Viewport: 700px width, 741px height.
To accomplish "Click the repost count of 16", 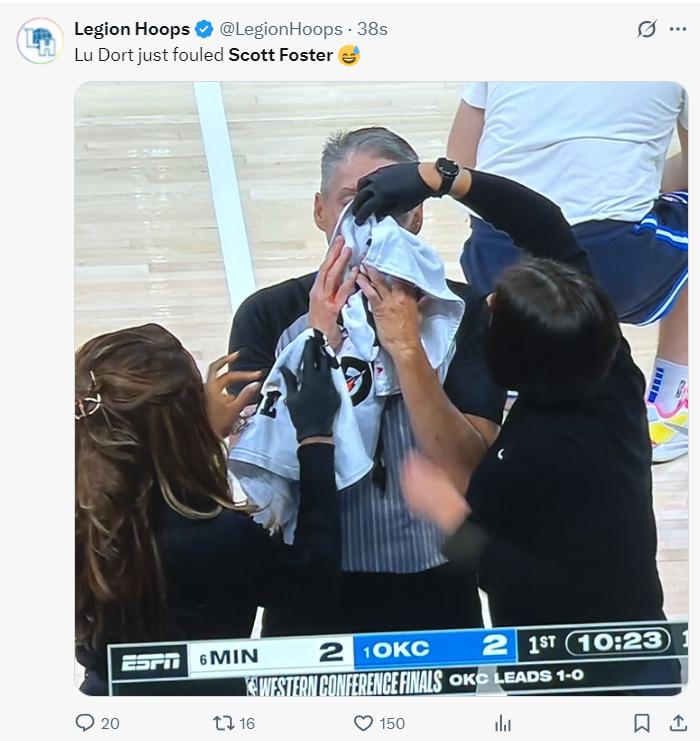I will (247, 723).
